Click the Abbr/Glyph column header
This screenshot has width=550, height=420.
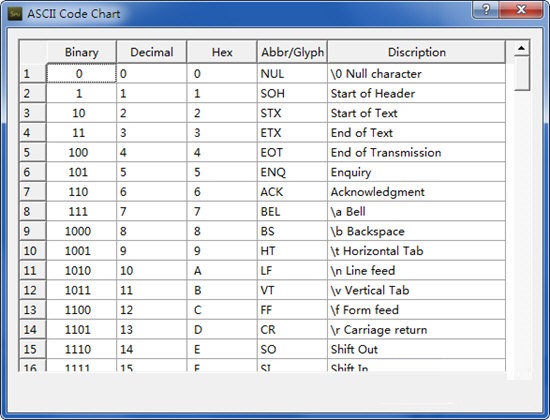tap(292, 52)
